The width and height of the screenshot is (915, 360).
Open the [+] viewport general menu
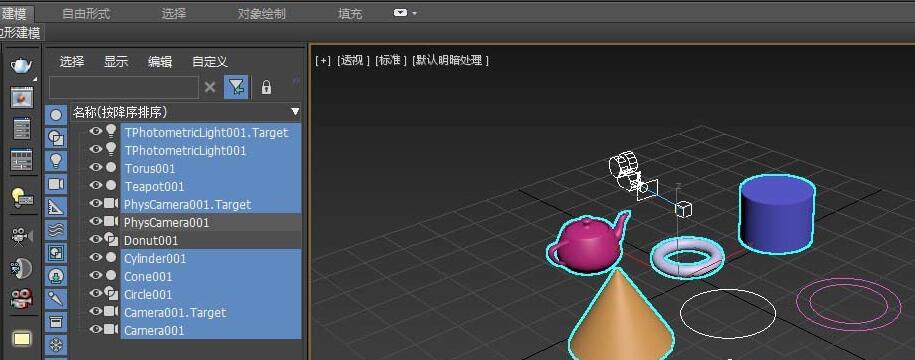[x=323, y=60]
